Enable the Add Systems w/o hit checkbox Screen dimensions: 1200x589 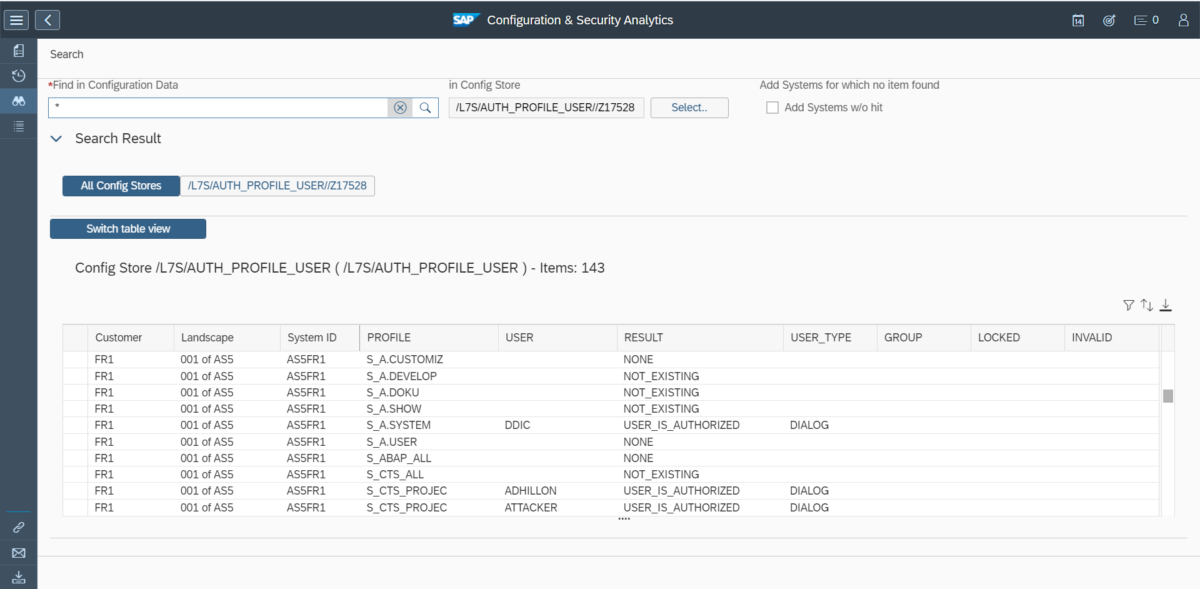[x=772, y=107]
